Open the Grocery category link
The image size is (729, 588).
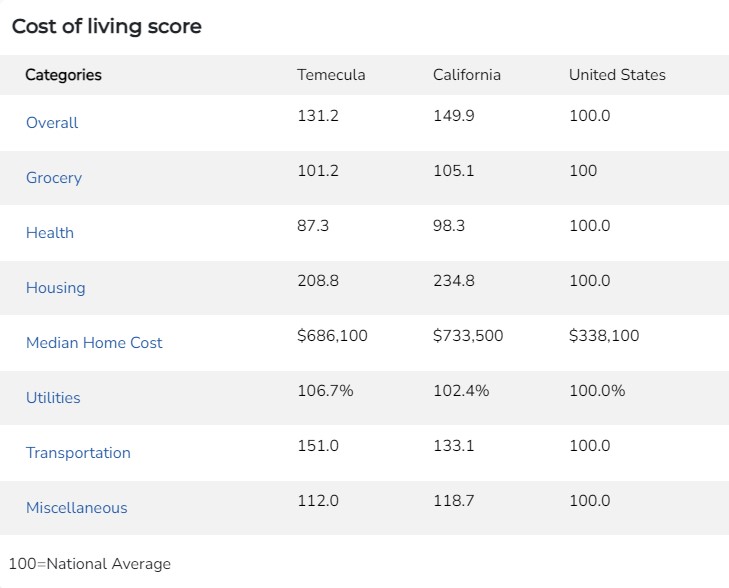point(54,178)
